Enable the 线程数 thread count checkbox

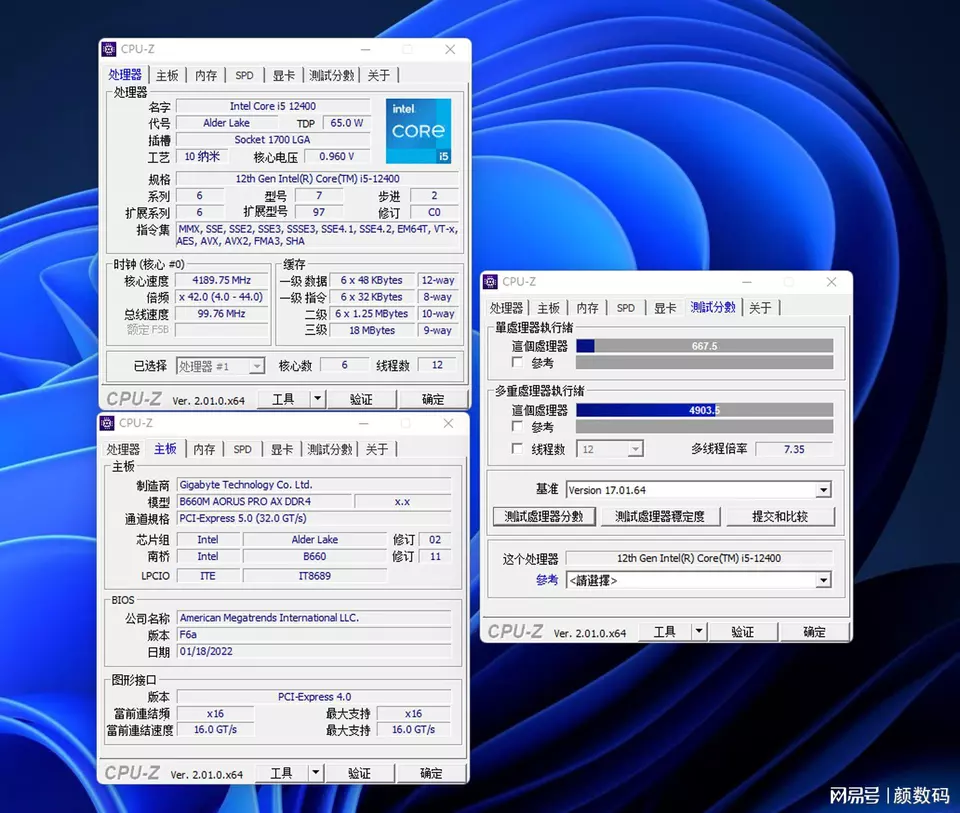(x=517, y=449)
